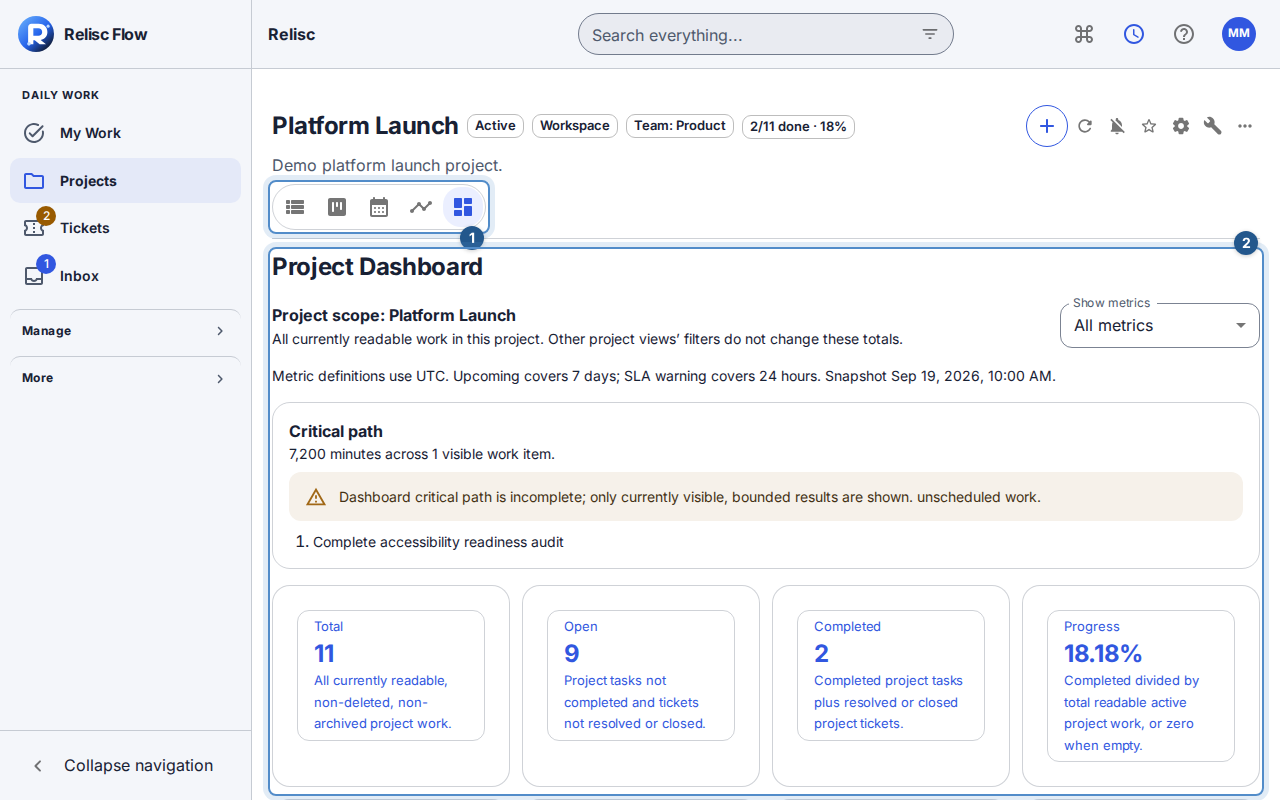
Task: Click the Critical path heading
Action: click(336, 432)
